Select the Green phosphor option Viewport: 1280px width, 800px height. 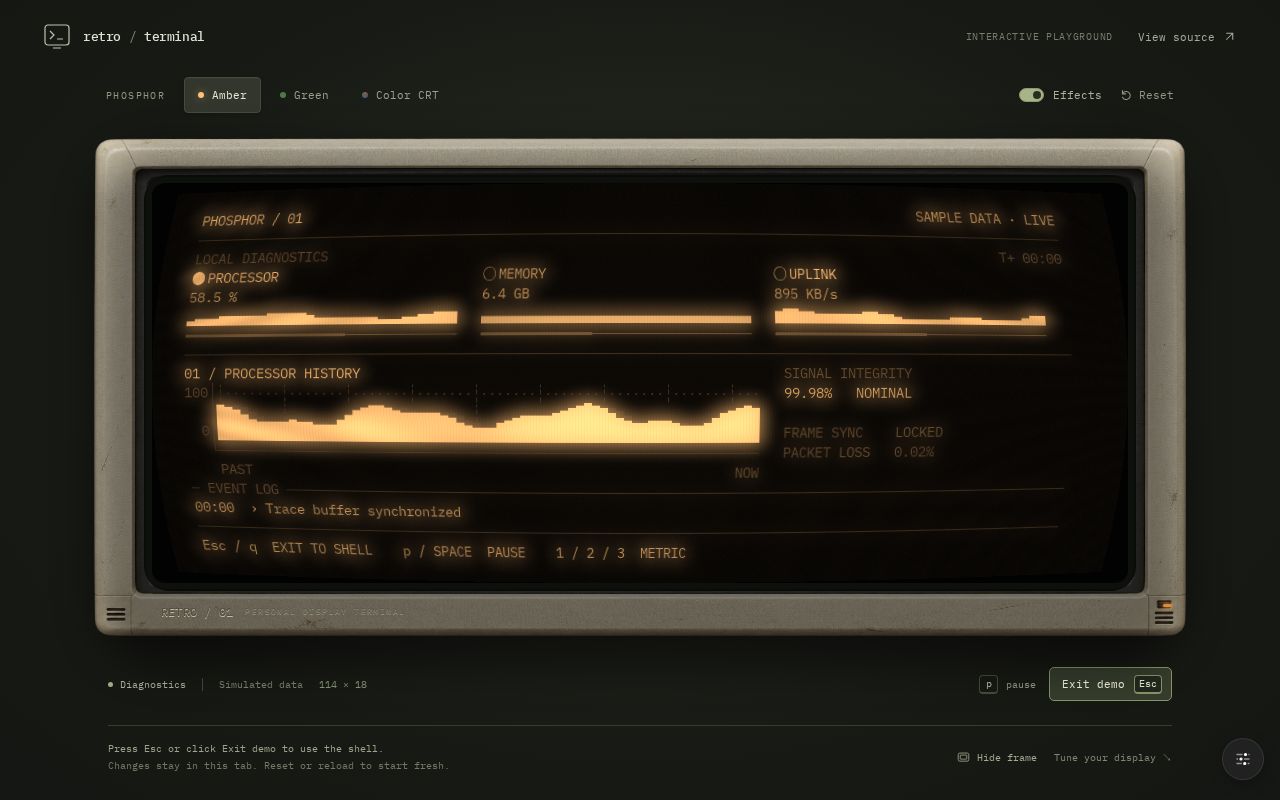point(304,95)
